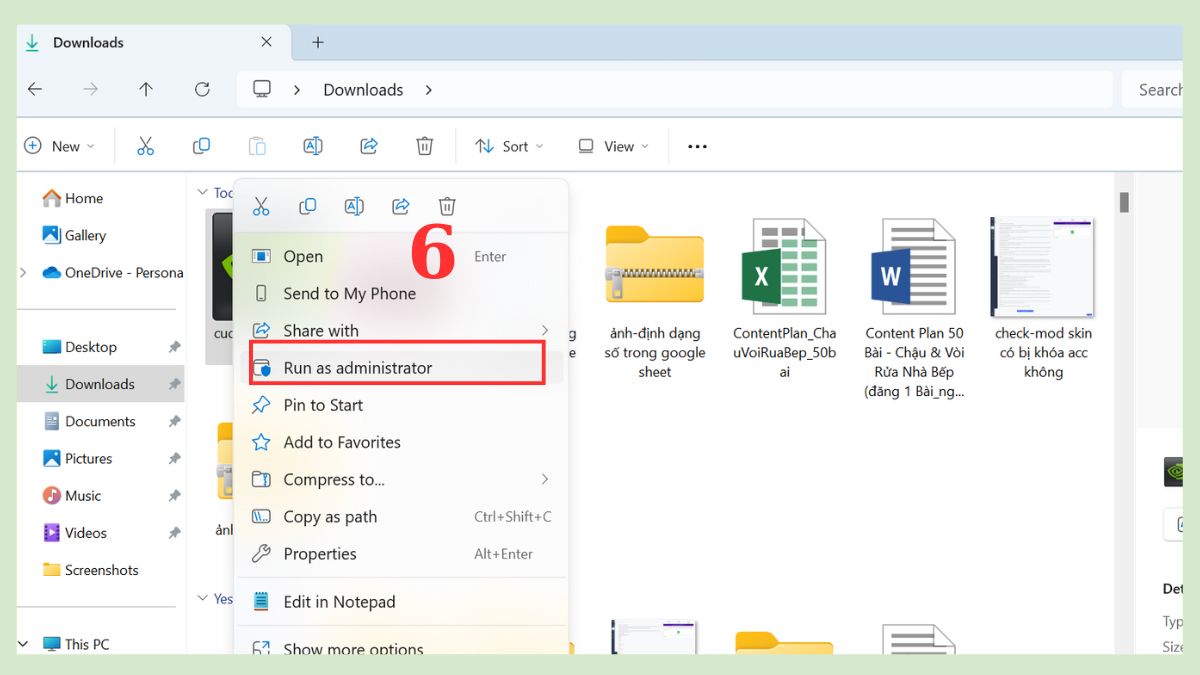Screen dimensions: 1200x675
Task: Click the Search input field
Action: click(1158, 89)
